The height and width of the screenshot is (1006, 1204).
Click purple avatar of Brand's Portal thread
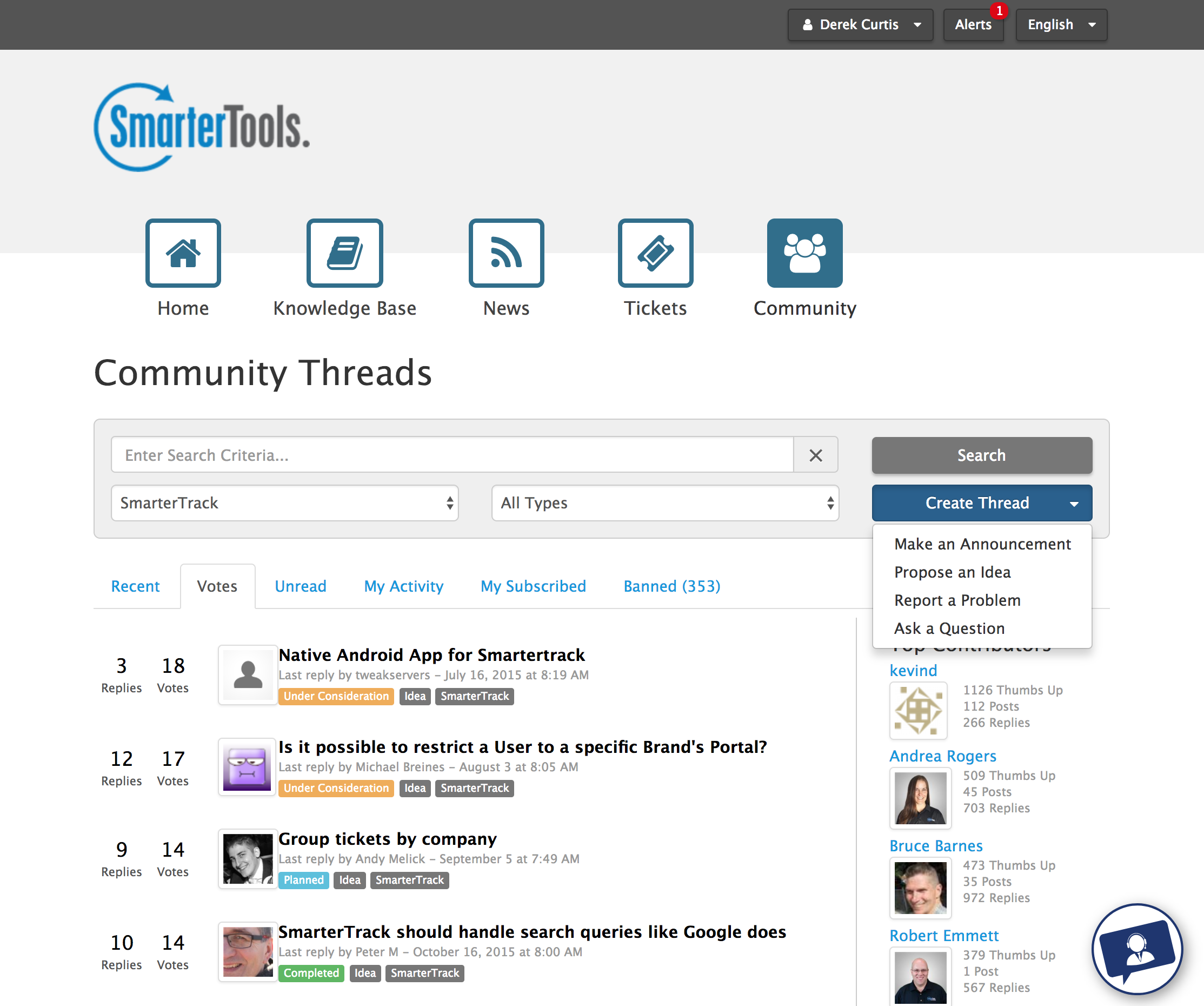click(248, 767)
